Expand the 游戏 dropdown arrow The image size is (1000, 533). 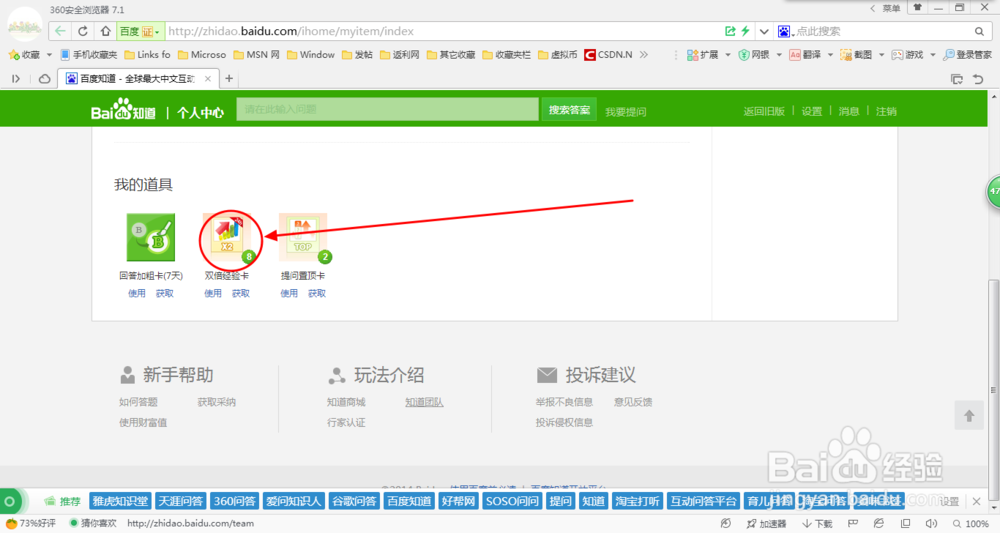pyautogui.click(x=932, y=55)
